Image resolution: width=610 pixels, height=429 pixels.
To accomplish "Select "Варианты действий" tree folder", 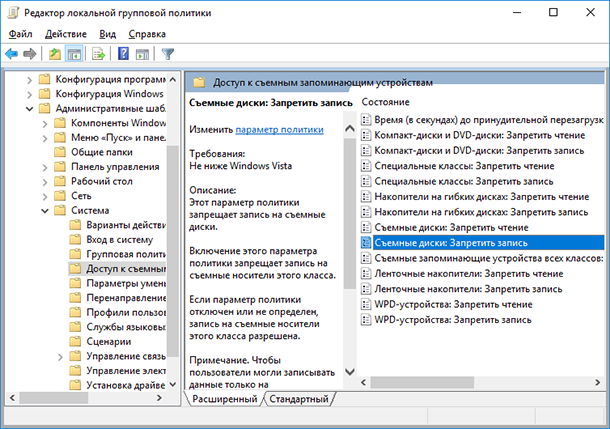I will (x=126, y=225).
